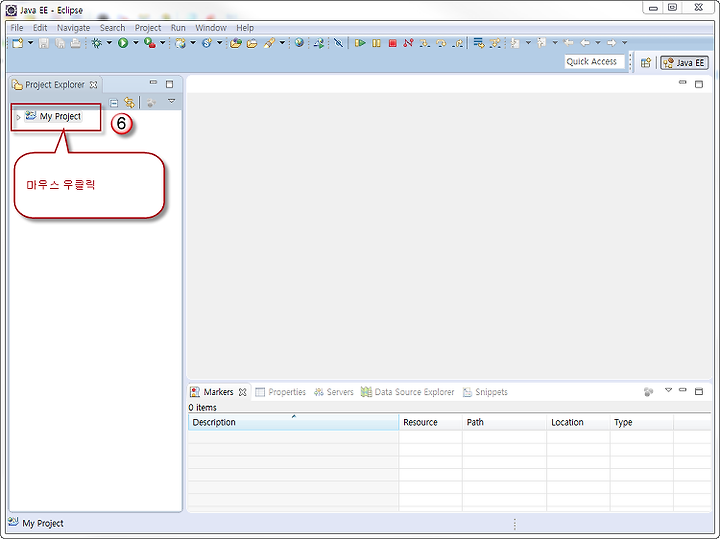Screen dimensions: 720x539
Task: Click the Resume debug icon
Action: pyautogui.click(x=360, y=43)
